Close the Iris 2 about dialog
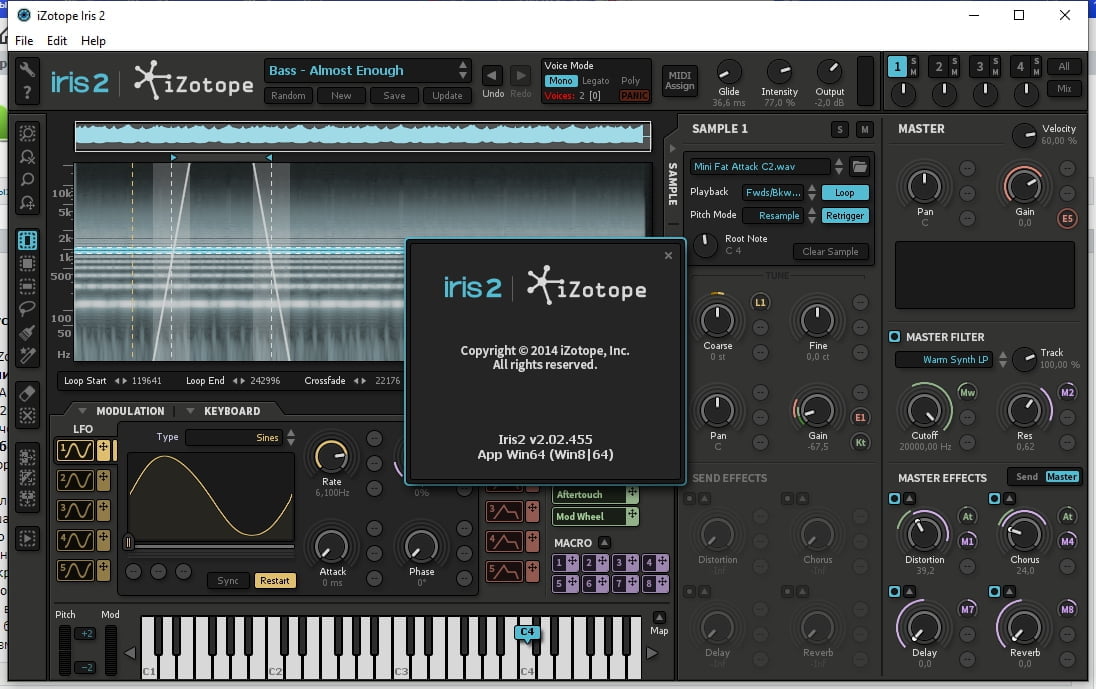 (669, 255)
